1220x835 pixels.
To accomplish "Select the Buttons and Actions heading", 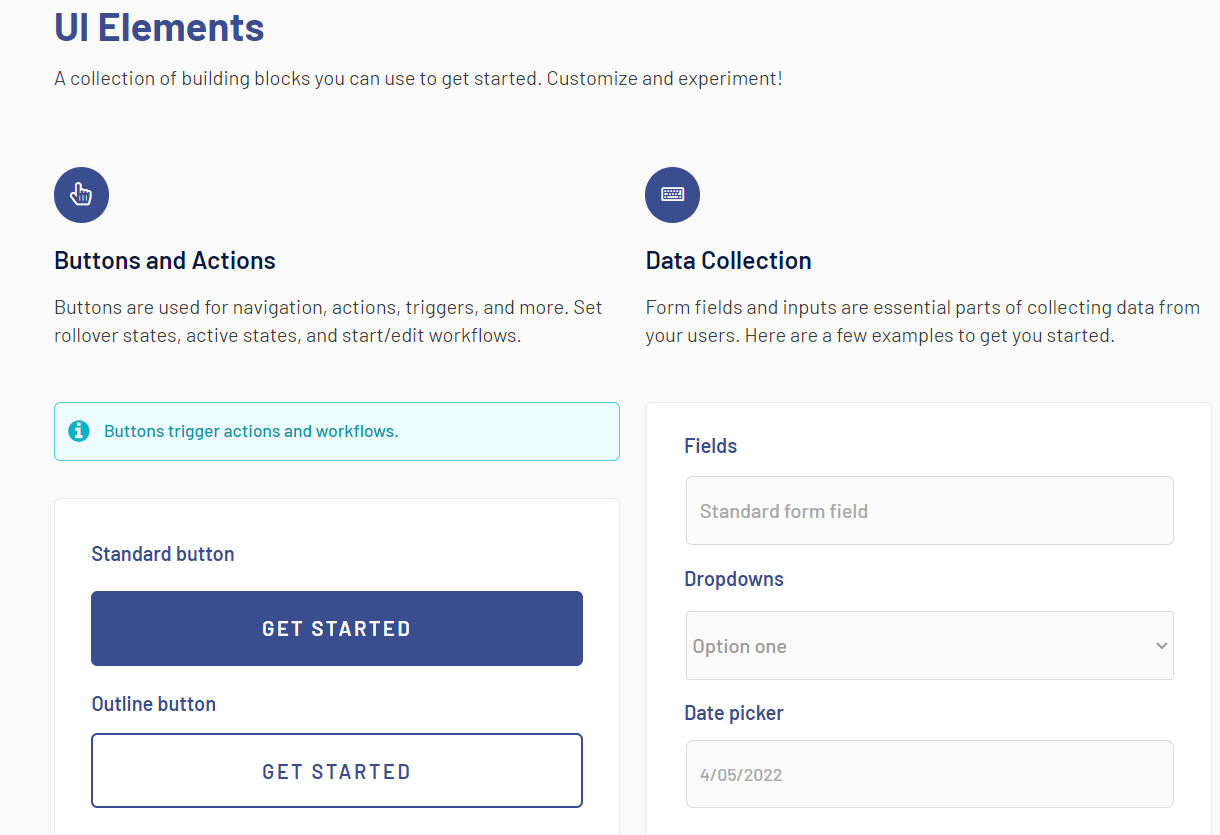I will (x=165, y=261).
